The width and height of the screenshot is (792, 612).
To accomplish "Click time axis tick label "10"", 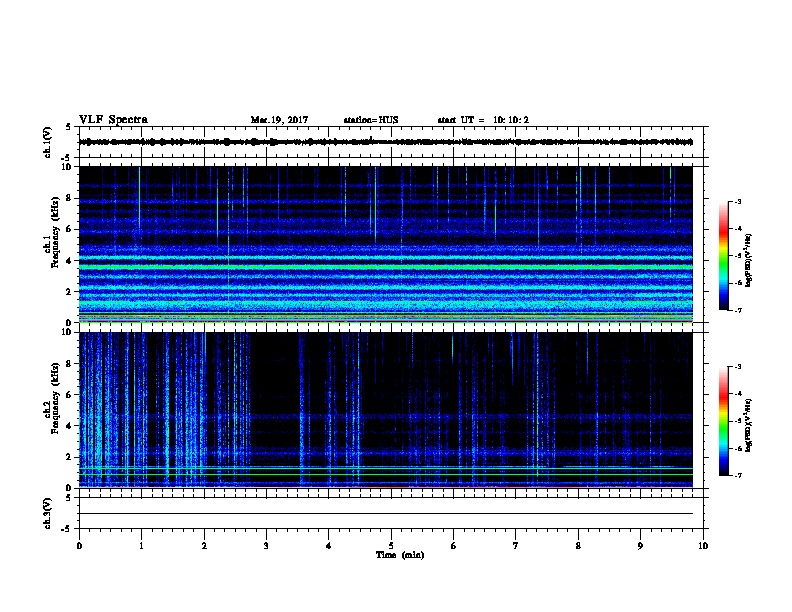I will [703, 546].
